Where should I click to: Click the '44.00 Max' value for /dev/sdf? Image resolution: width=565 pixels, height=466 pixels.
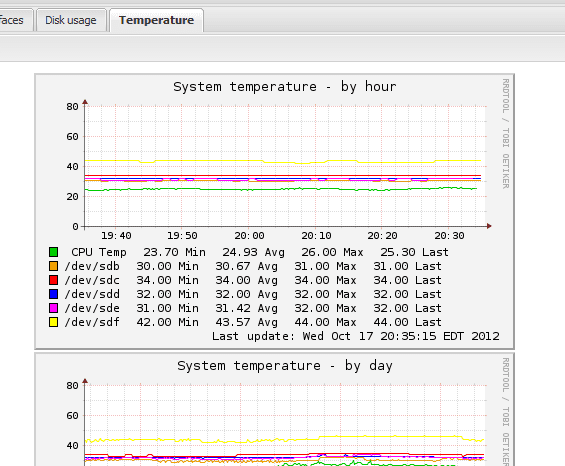[325, 322]
